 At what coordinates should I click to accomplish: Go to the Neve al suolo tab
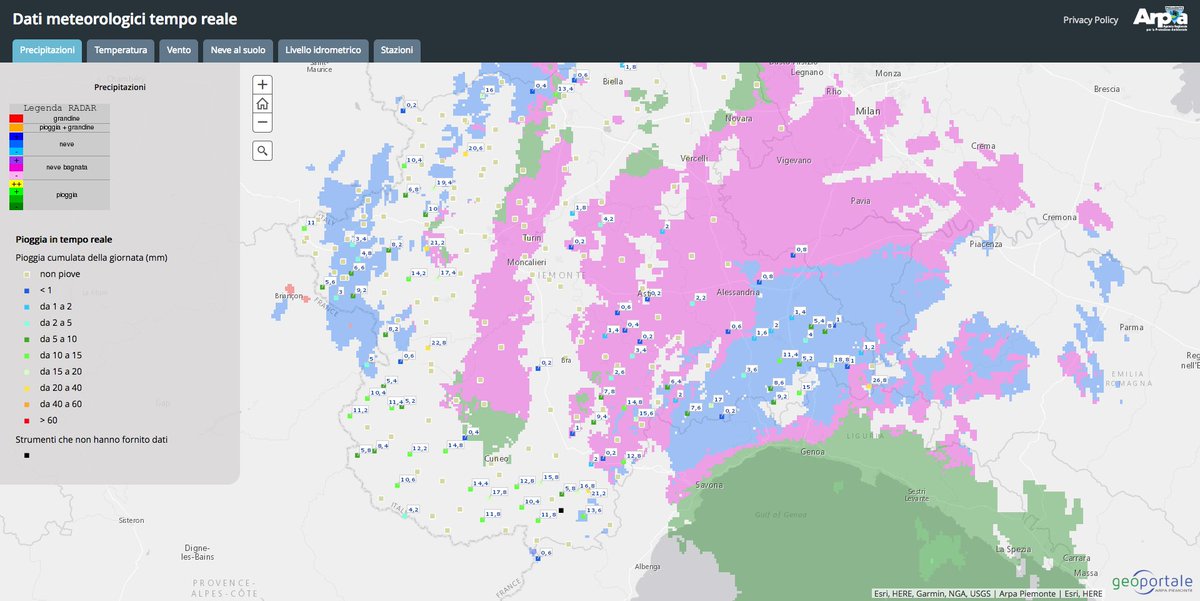(x=238, y=50)
